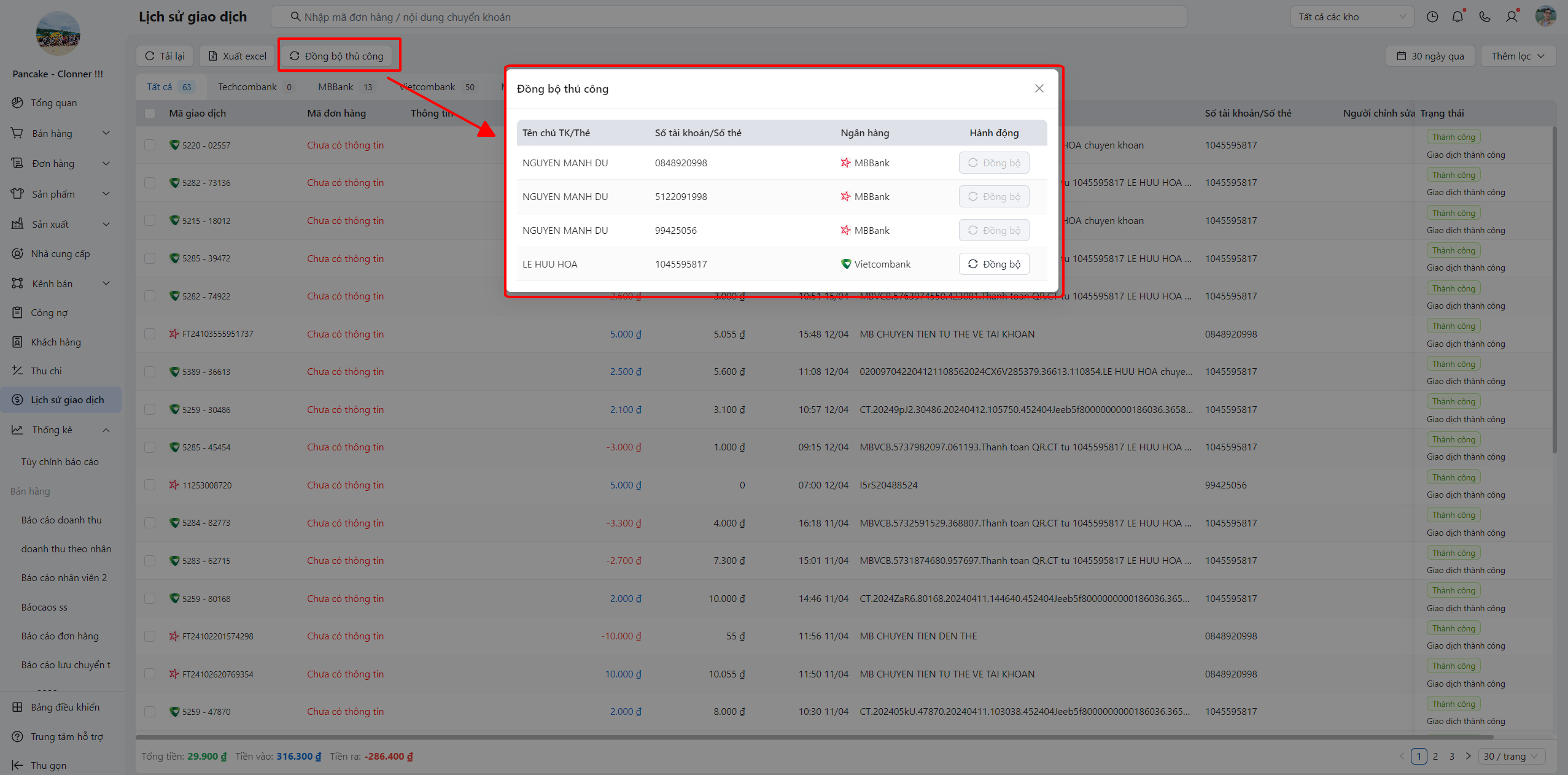Open Khách hàng in sidebar
Viewport: 1568px width, 775px height.
55,342
